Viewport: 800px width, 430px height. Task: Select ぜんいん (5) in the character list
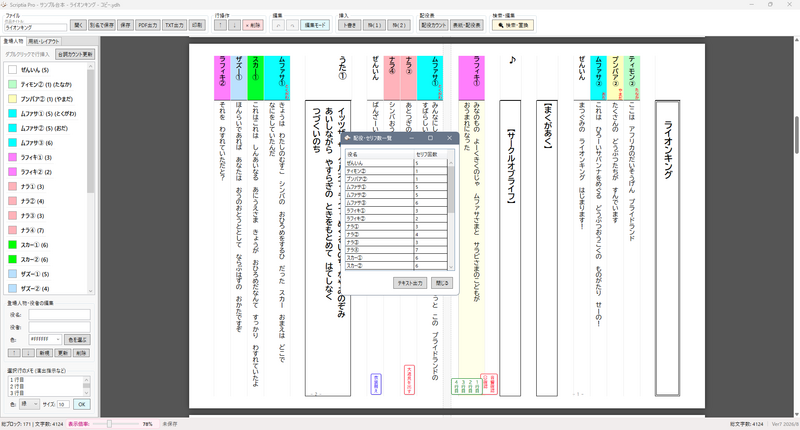tap(46, 70)
